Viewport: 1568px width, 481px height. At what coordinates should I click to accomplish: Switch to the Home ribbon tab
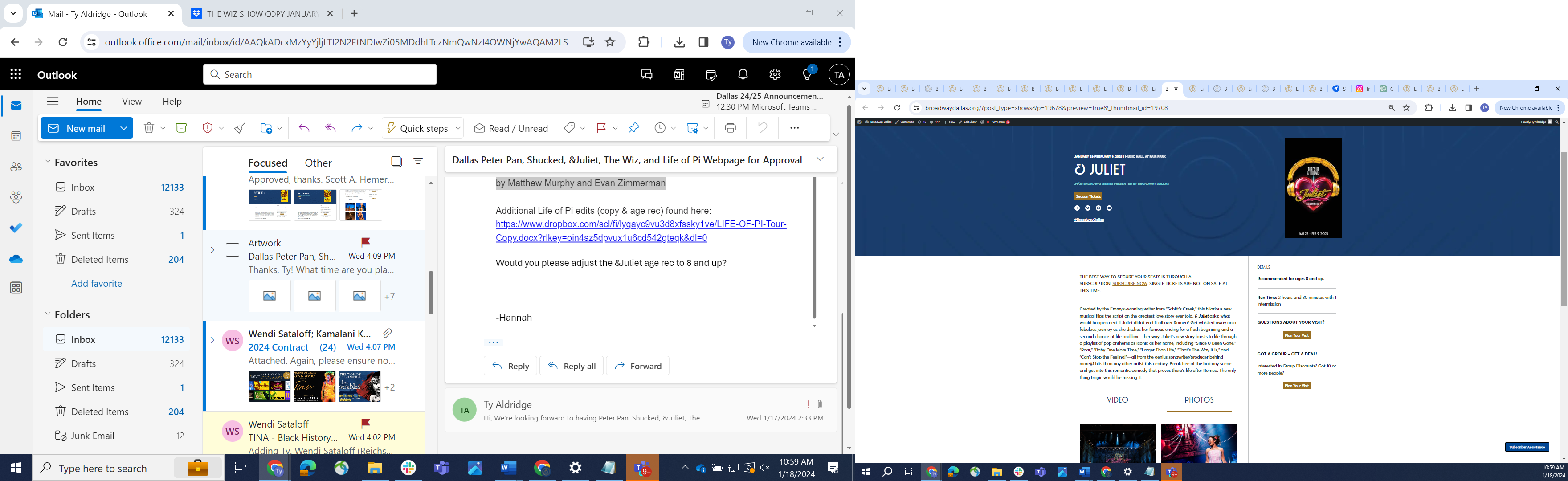click(x=88, y=102)
